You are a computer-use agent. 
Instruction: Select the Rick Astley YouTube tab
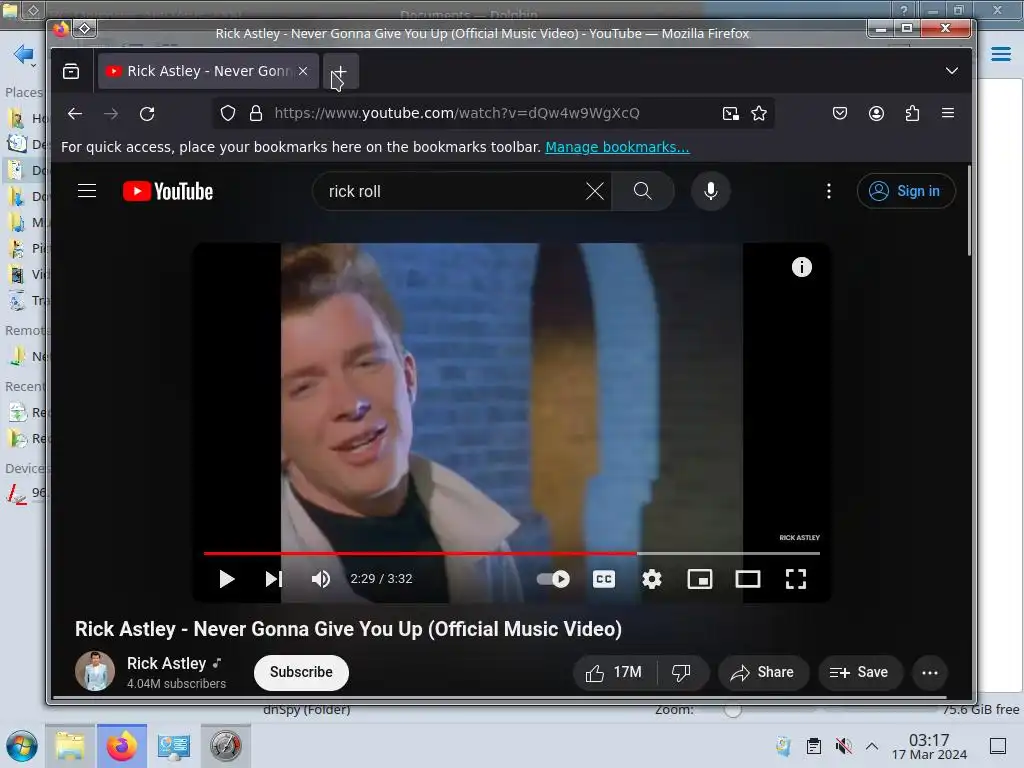208,71
